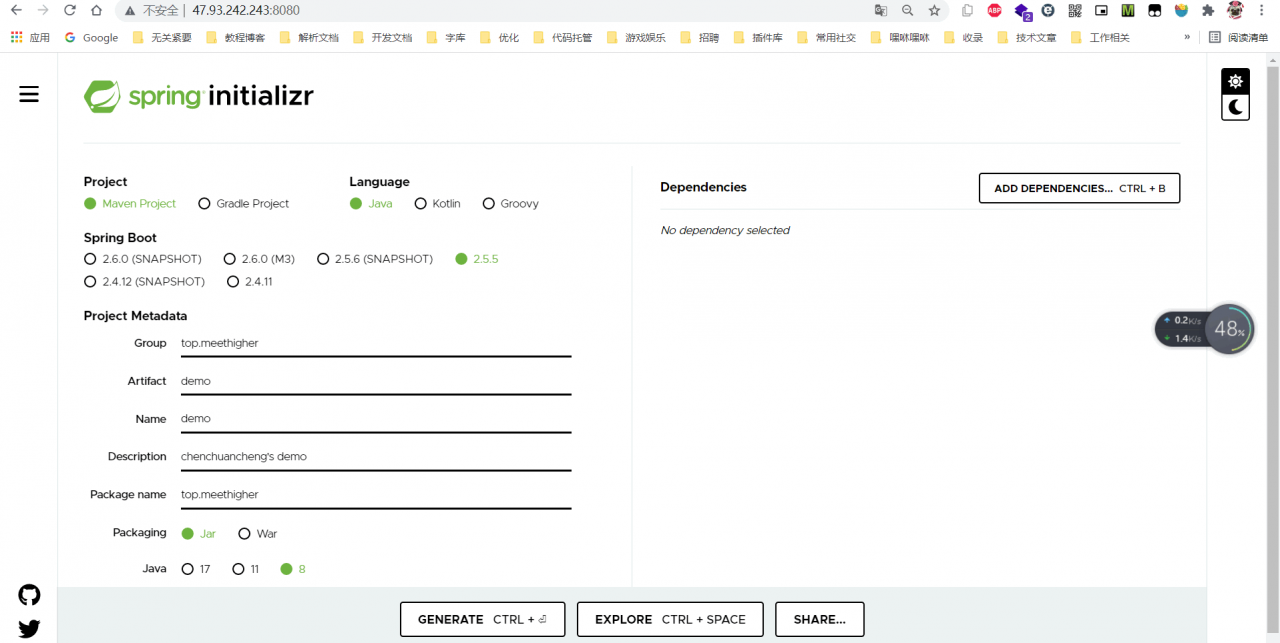1280x643 pixels.
Task: Select Spring Boot 2.4.11
Action: (250, 282)
